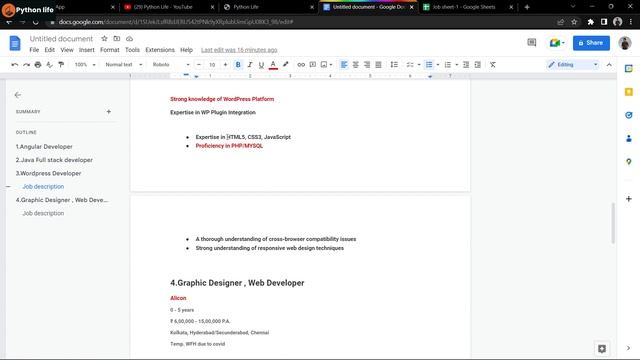Open the Insert menu
Screen dimensions: 640x360
click(x=87, y=50)
